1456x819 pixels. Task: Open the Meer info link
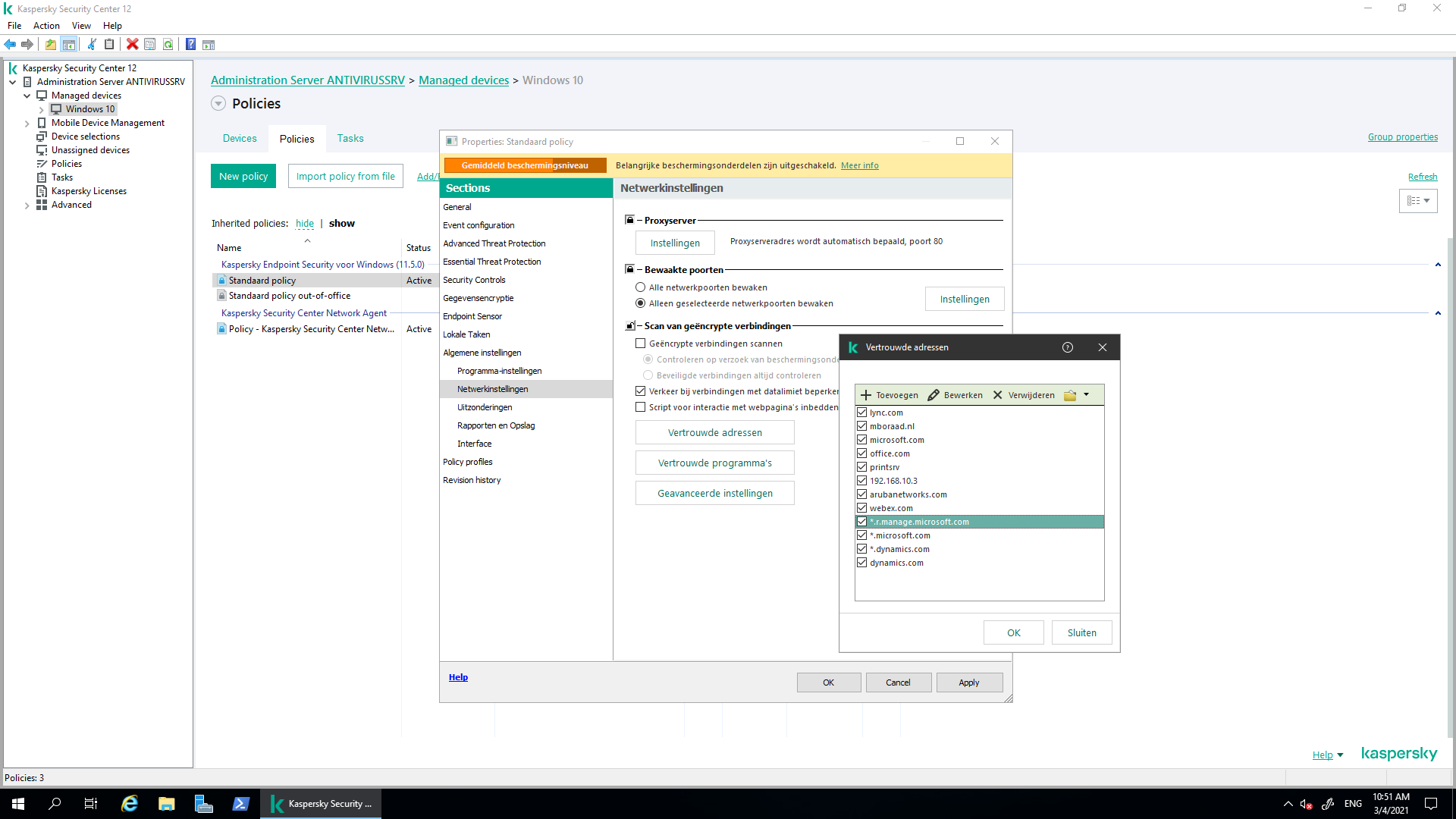(x=859, y=165)
